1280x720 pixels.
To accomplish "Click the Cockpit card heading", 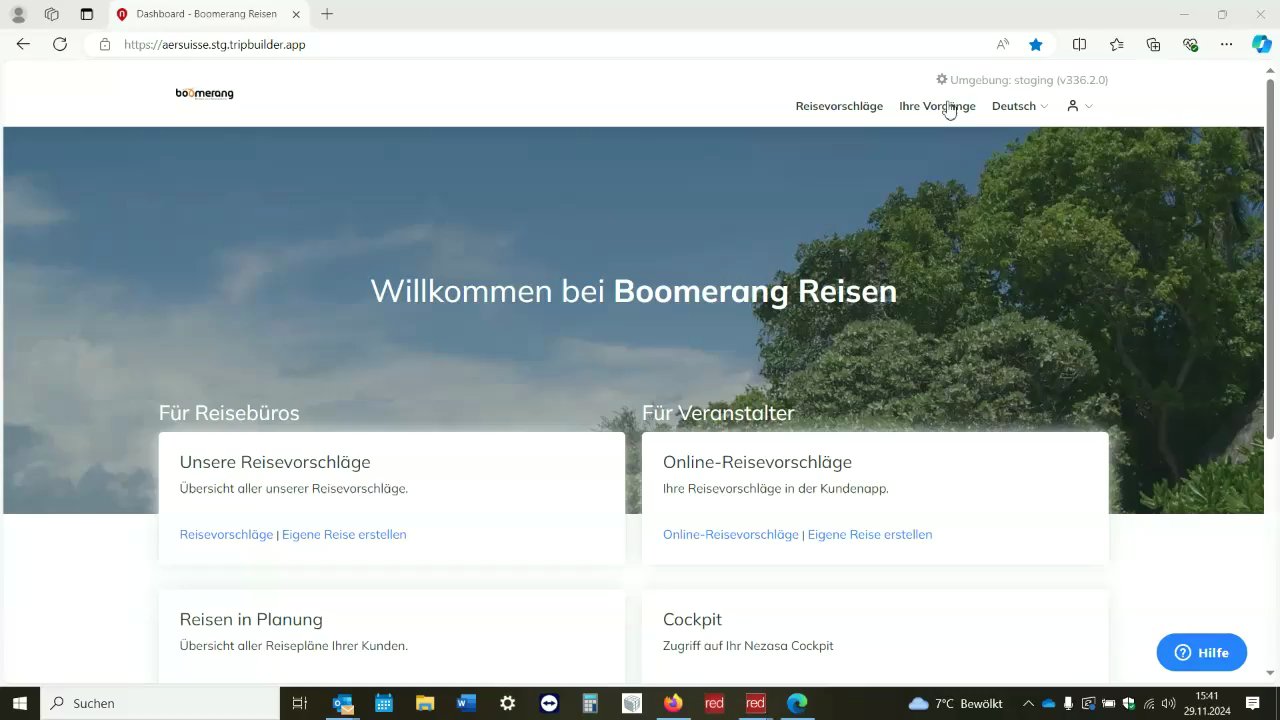I will click(x=692, y=619).
